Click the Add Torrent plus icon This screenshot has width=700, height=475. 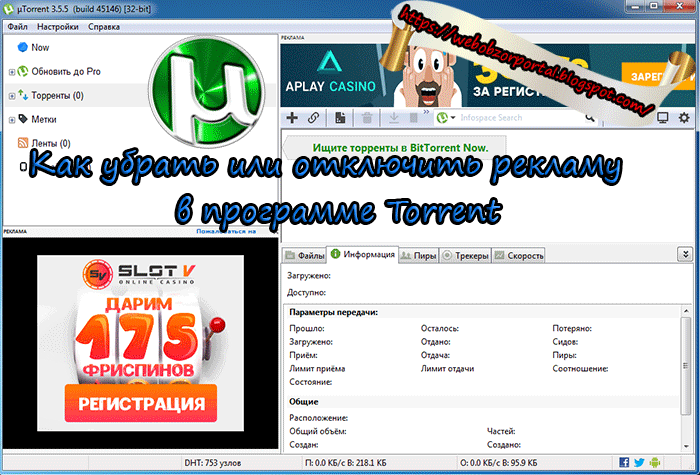pyautogui.click(x=292, y=118)
